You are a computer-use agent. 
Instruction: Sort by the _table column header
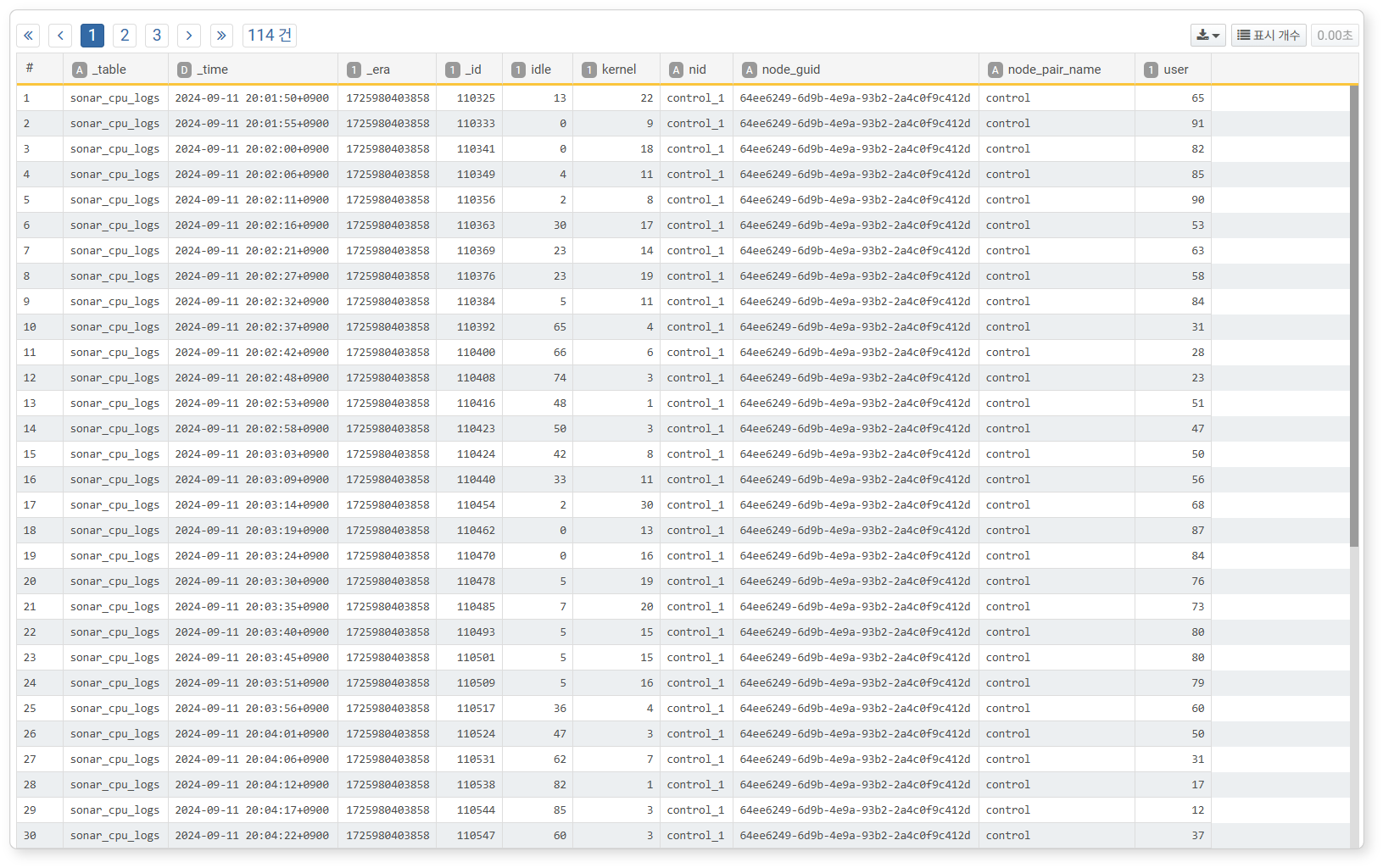tap(115, 70)
